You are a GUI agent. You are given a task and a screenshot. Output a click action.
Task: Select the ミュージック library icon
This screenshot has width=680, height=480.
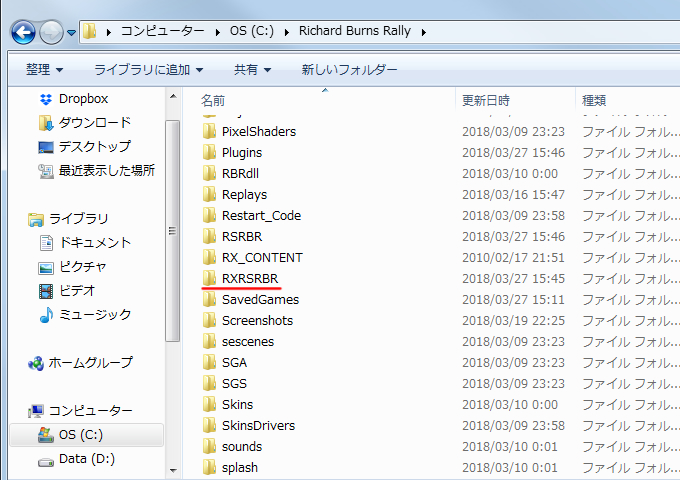pos(46,315)
